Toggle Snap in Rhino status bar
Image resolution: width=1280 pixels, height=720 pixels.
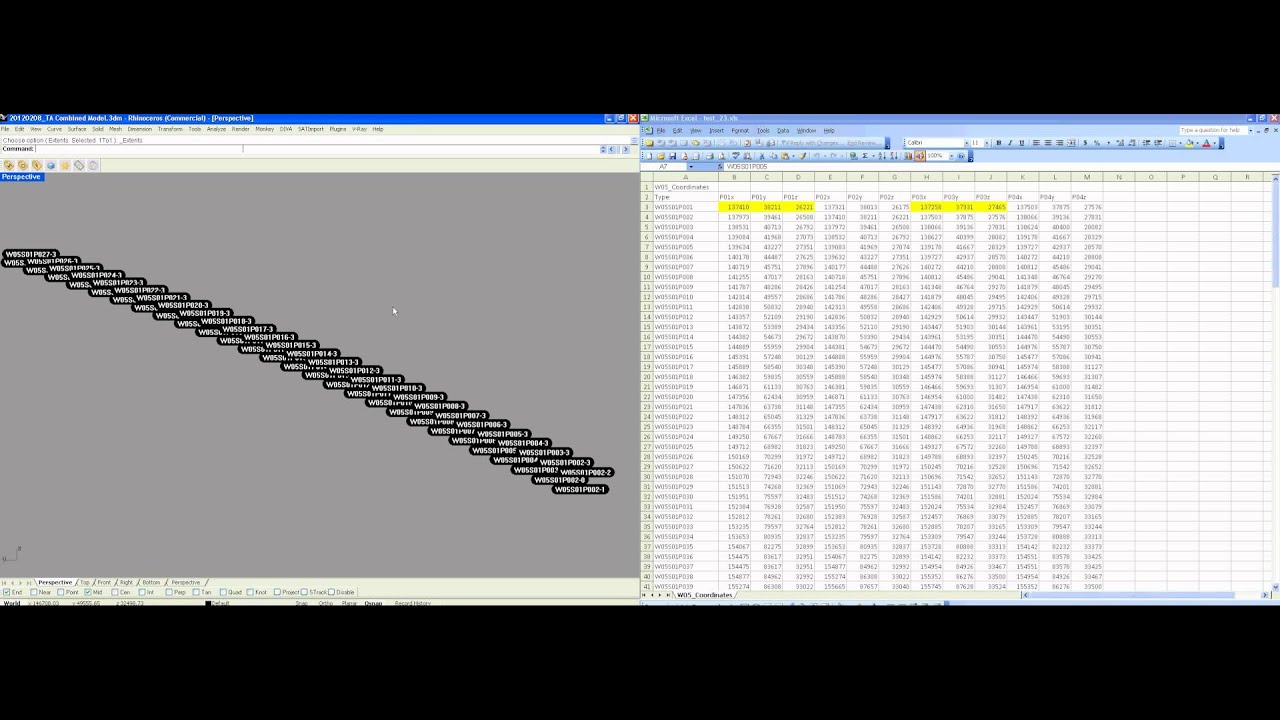301,603
